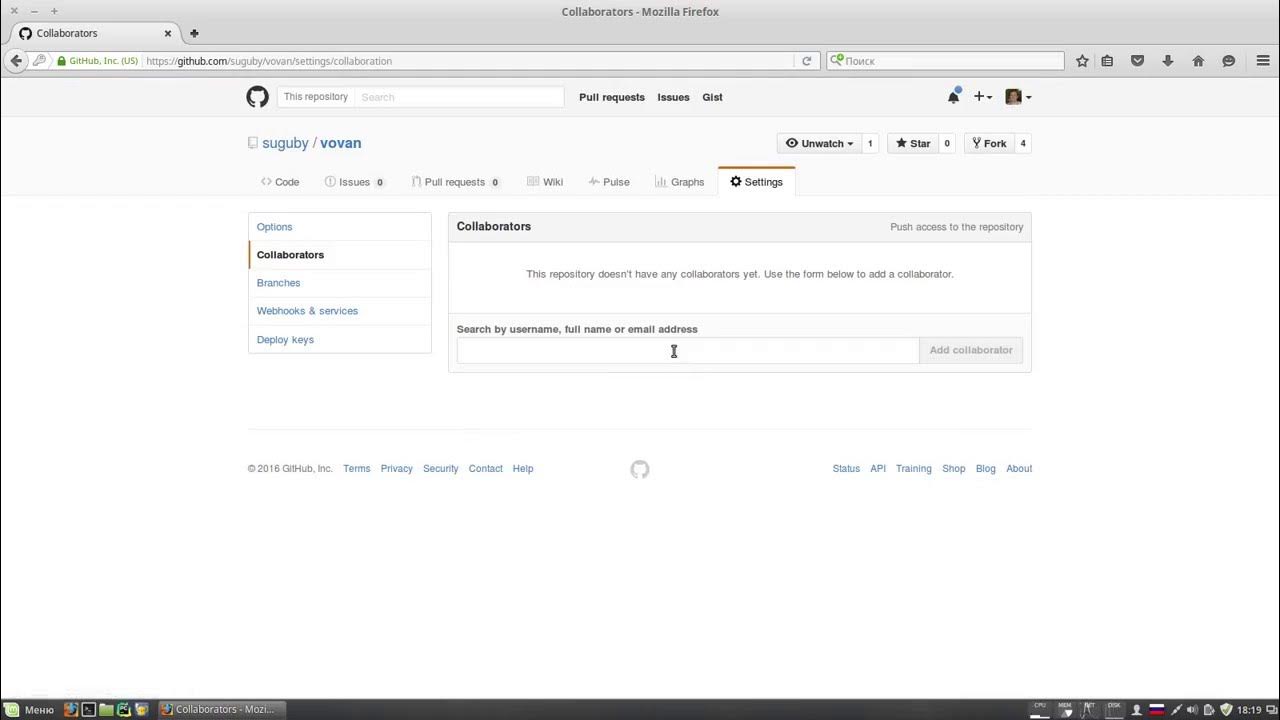Open the Shop footer link
The image size is (1280, 720).
click(953, 468)
